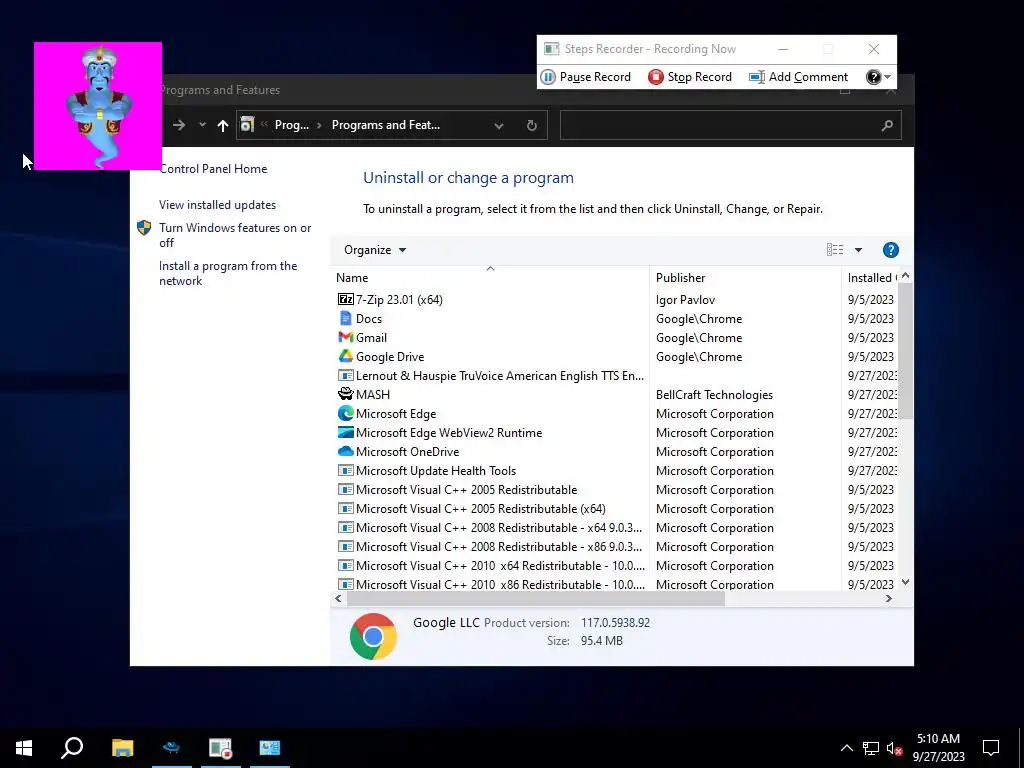The width and height of the screenshot is (1024, 768).
Task: Click the Control Panel taskbar icon
Action: click(270, 748)
